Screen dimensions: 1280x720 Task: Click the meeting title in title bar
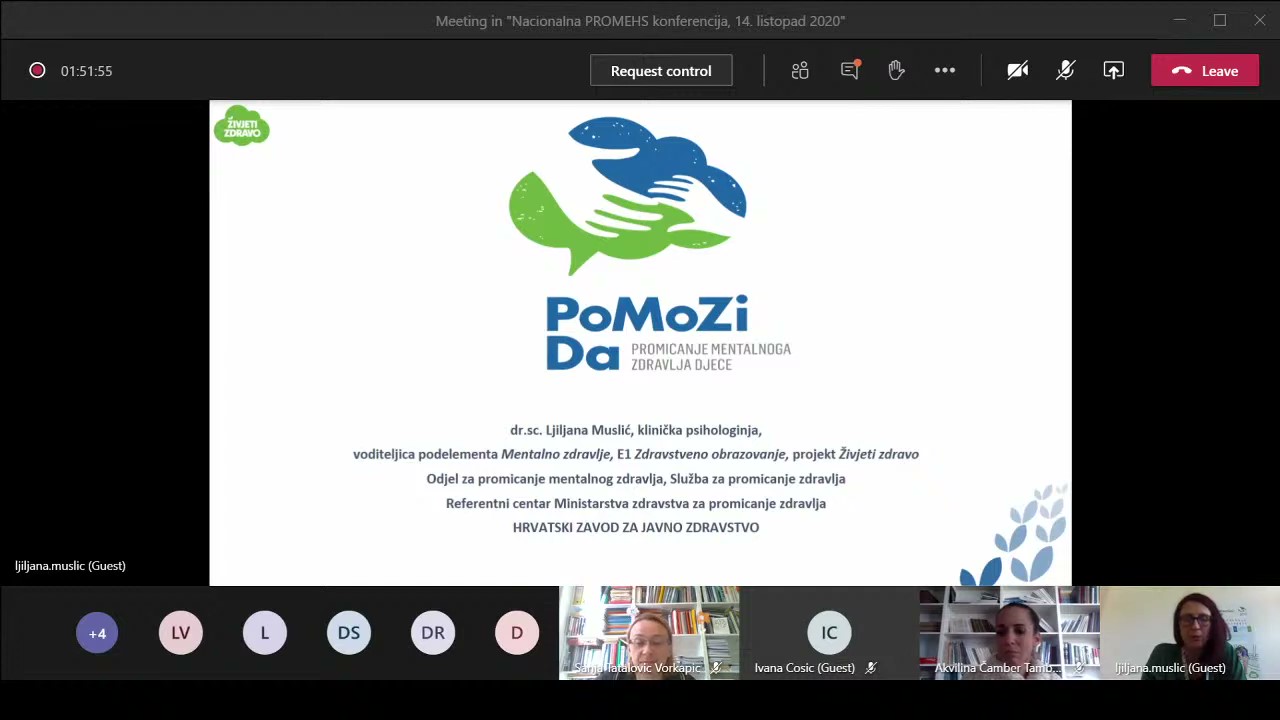tap(640, 21)
